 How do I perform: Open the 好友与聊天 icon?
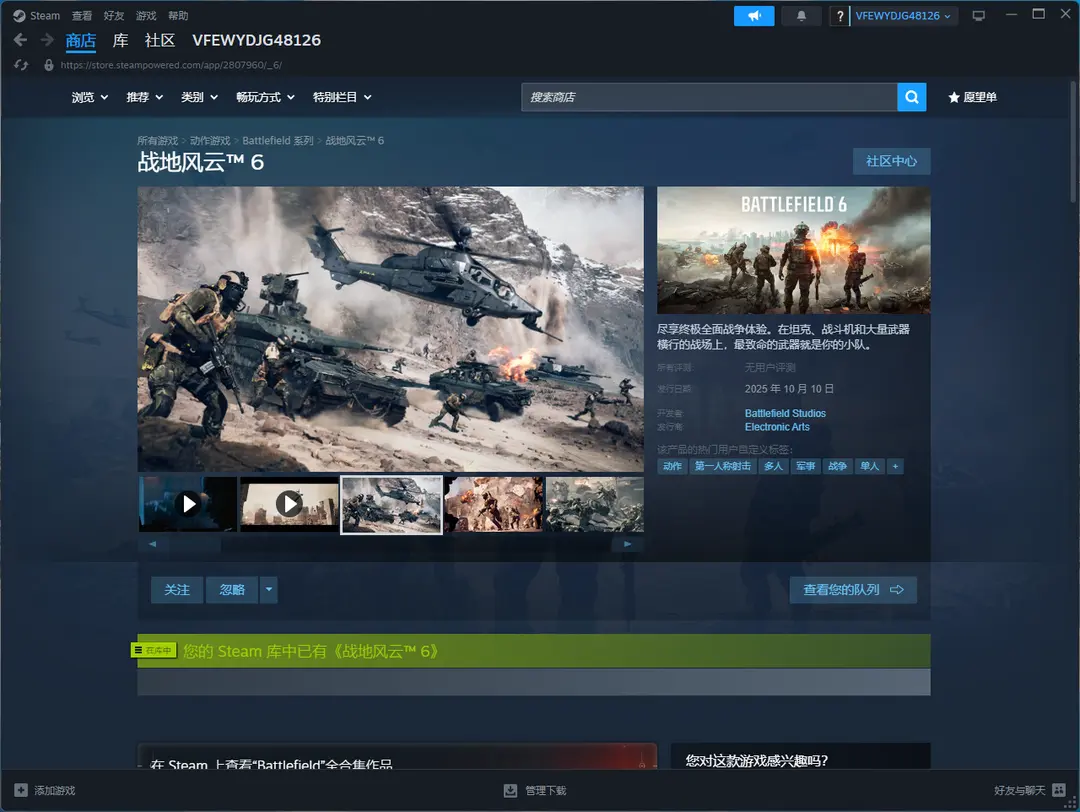(1059, 790)
